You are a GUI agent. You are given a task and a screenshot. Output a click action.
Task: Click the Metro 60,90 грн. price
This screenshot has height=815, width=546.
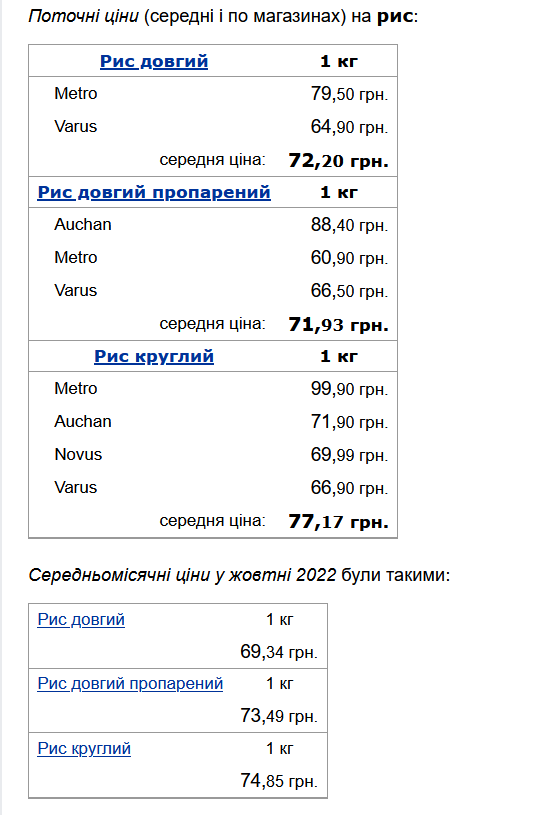349,258
